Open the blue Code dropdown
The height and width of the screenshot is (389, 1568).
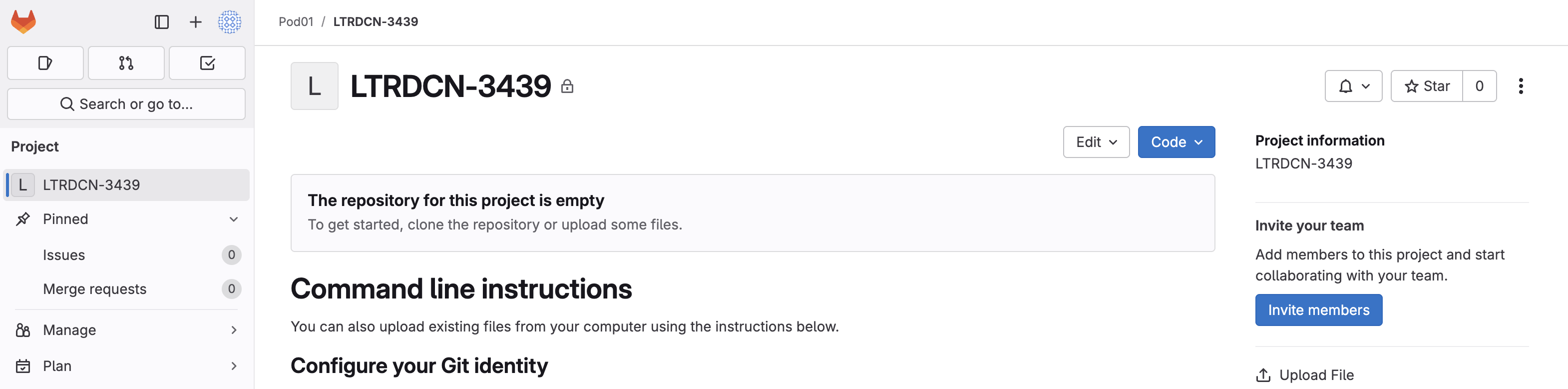coord(1176,142)
